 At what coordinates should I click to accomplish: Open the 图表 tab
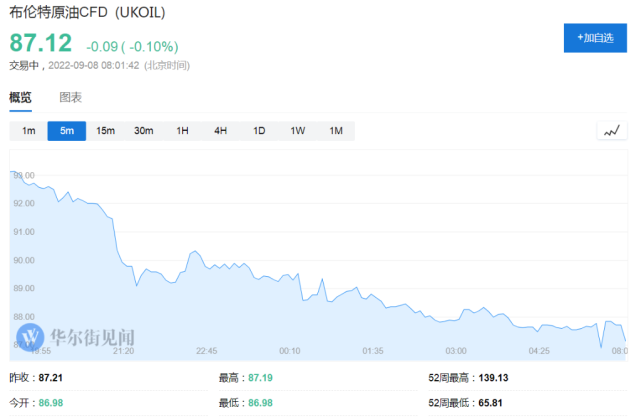(70, 98)
